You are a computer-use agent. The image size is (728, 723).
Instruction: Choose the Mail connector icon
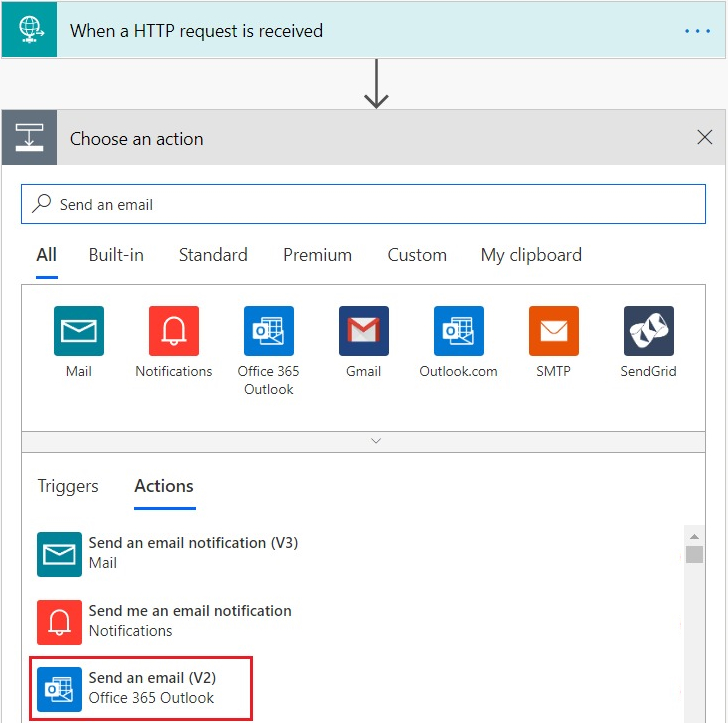pos(79,331)
